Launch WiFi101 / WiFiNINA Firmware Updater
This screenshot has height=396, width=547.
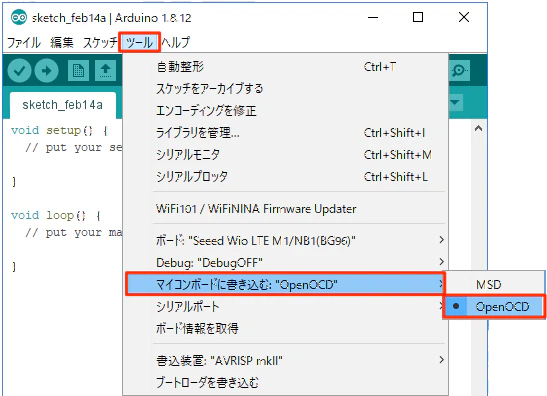285,209
